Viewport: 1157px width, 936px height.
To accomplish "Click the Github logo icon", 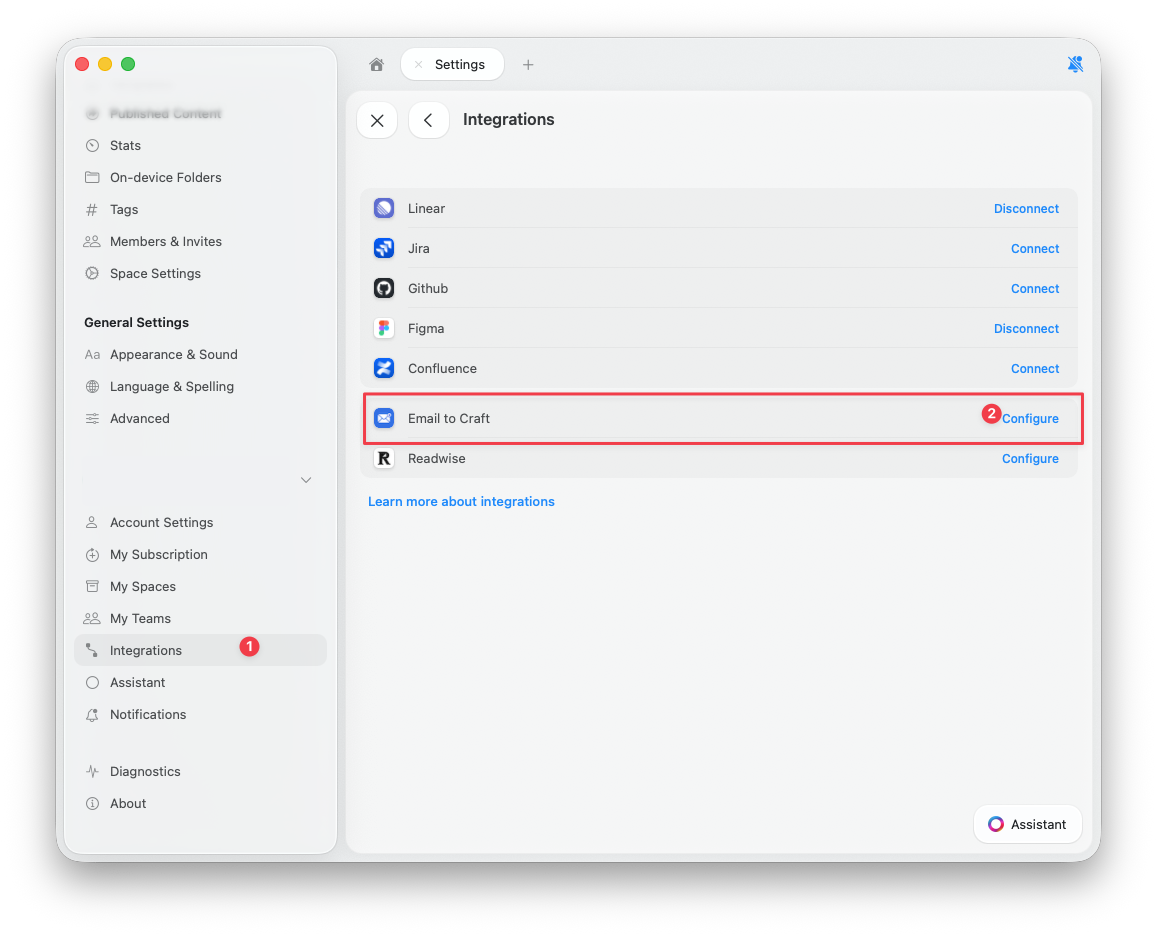I will [384, 289].
